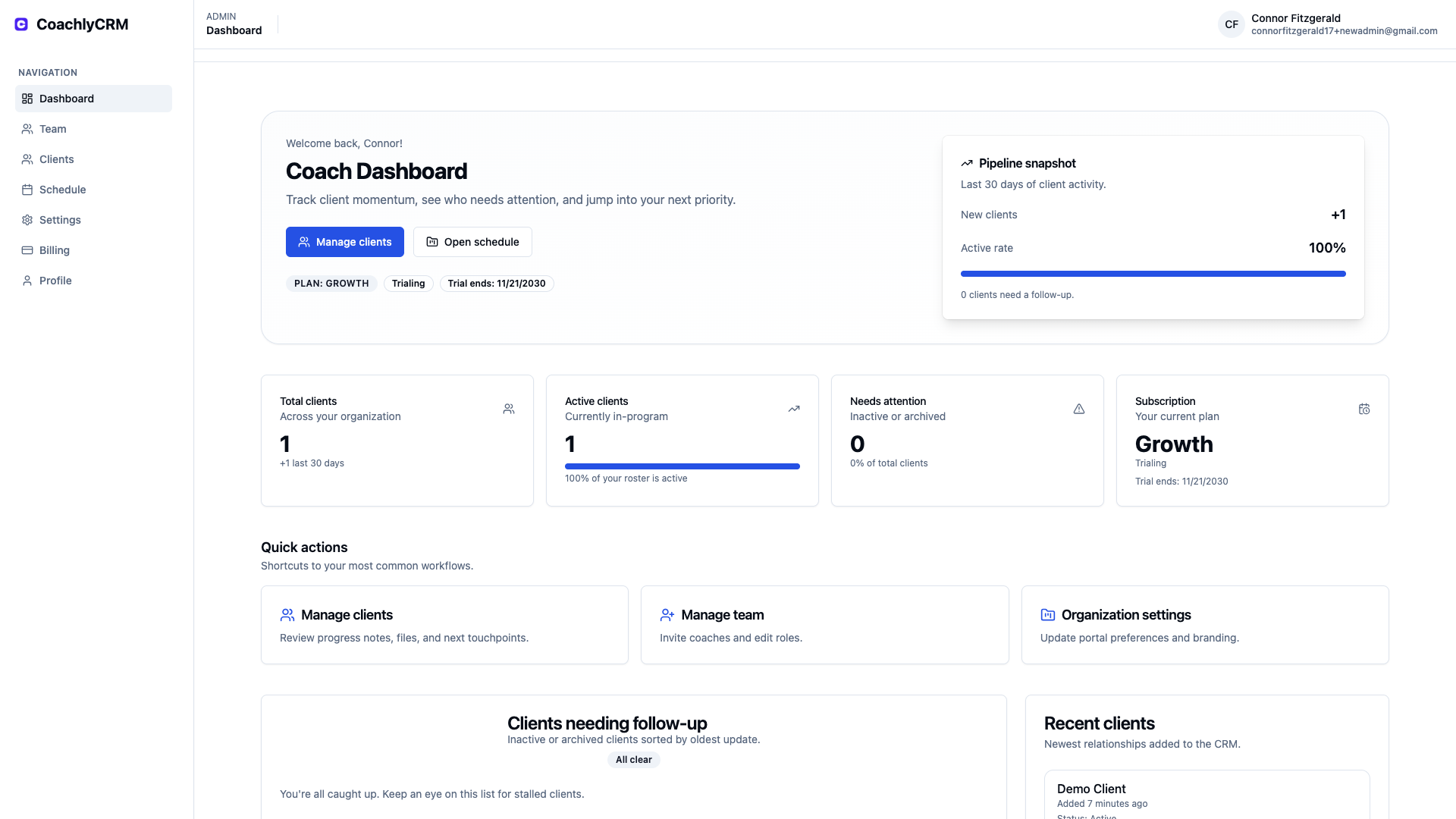
Task: Click the Open schedule button
Action: [472, 241]
